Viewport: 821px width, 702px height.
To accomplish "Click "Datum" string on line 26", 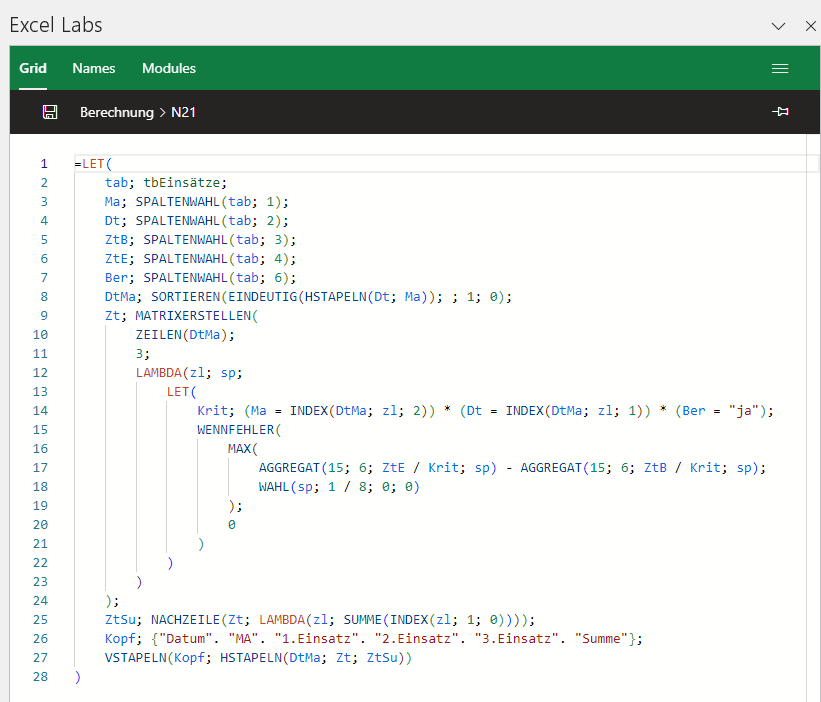I will [185, 639].
